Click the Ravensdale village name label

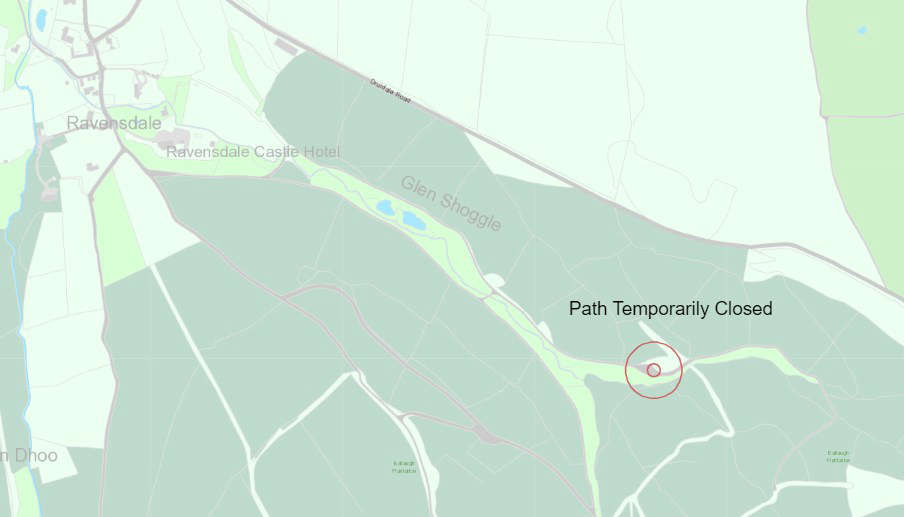[x=114, y=123]
